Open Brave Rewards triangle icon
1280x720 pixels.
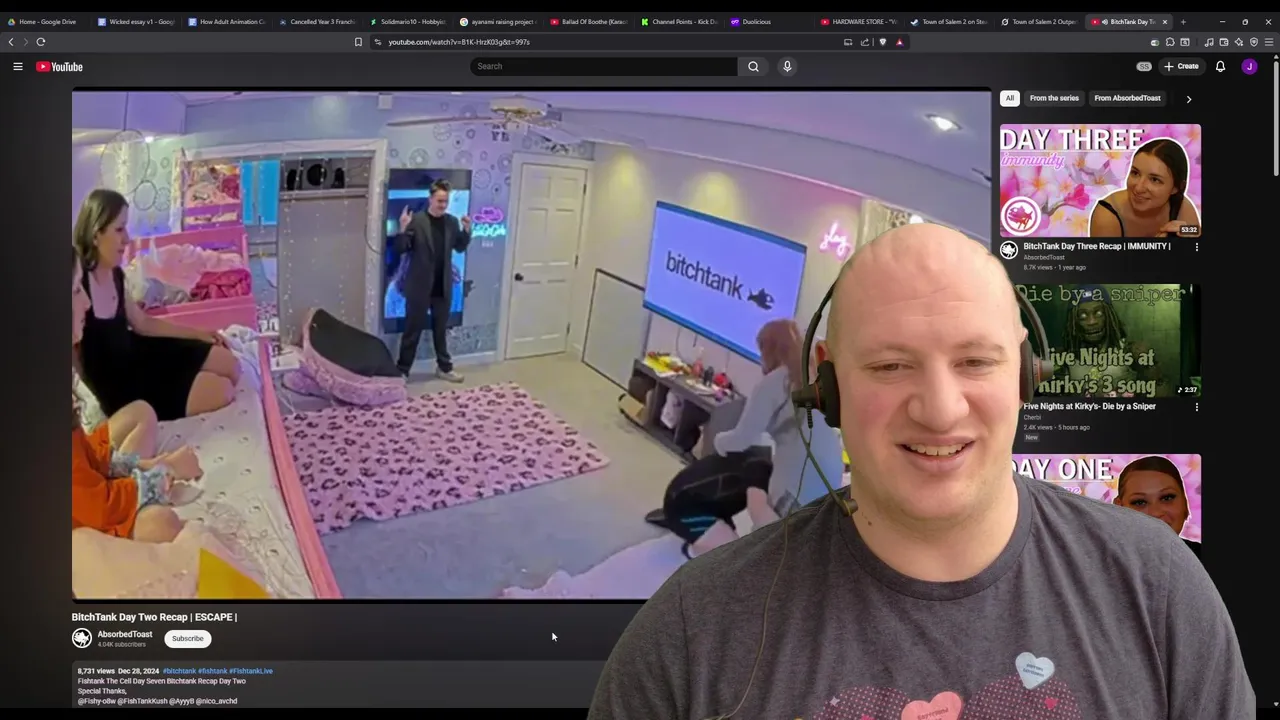click(x=900, y=42)
